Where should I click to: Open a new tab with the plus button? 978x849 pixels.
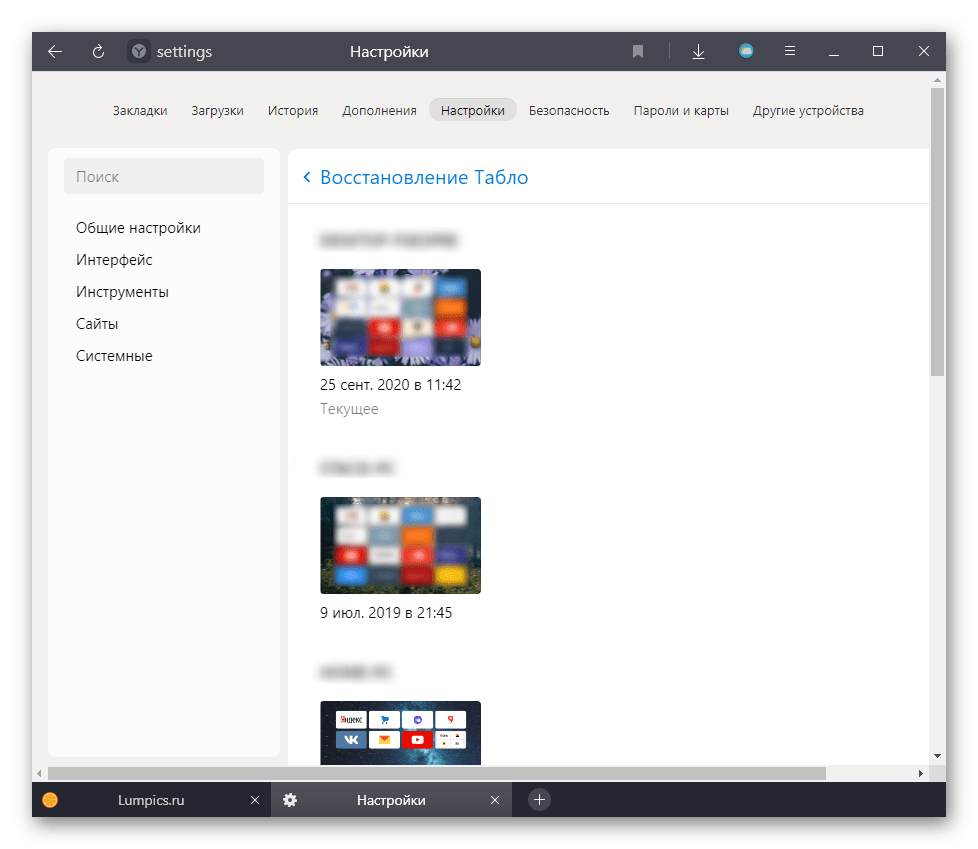pyautogui.click(x=539, y=800)
